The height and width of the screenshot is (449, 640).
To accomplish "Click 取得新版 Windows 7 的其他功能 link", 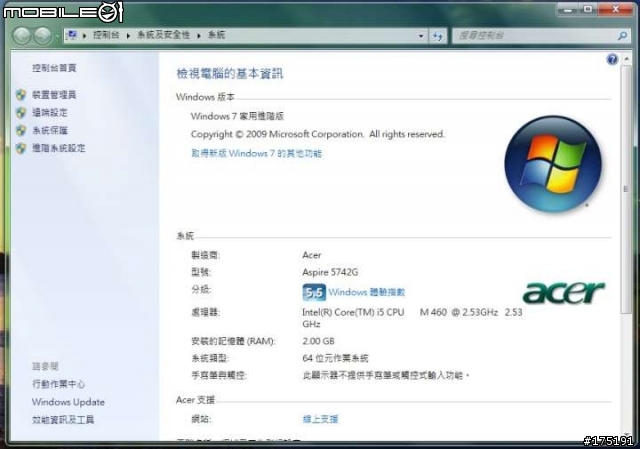I will tap(256, 153).
